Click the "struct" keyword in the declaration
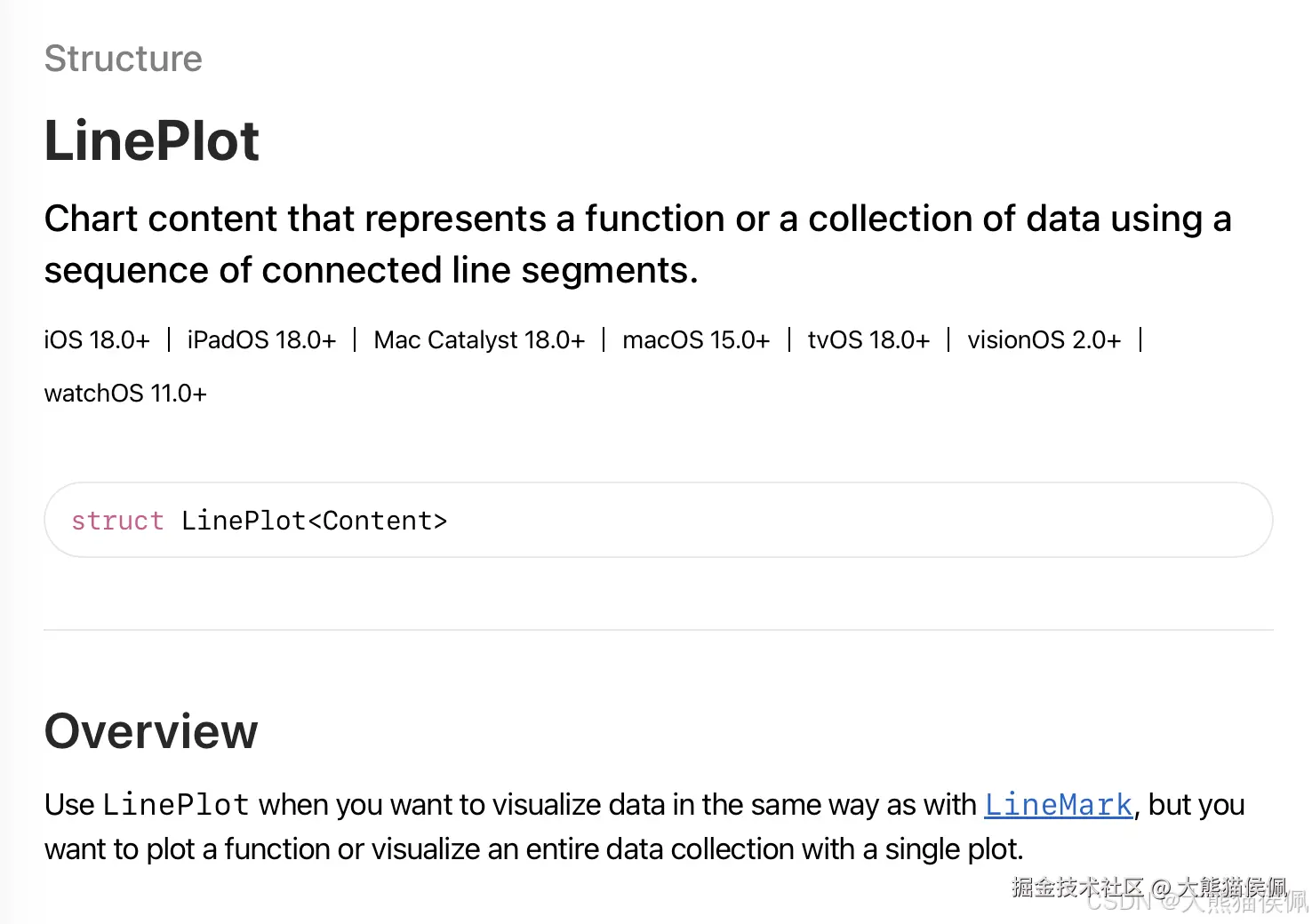Image resolution: width=1312 pixels, height=924 pixels. pos(117,521)
